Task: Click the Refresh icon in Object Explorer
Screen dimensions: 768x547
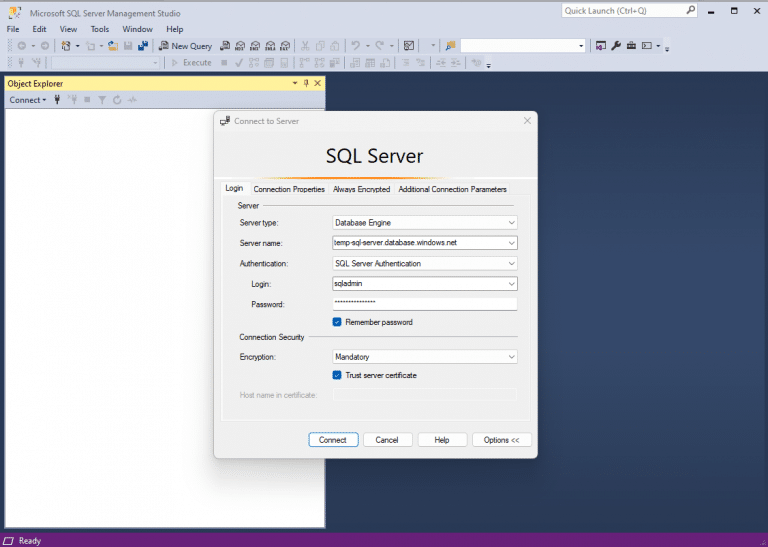Action: click(x=117, y=100)
